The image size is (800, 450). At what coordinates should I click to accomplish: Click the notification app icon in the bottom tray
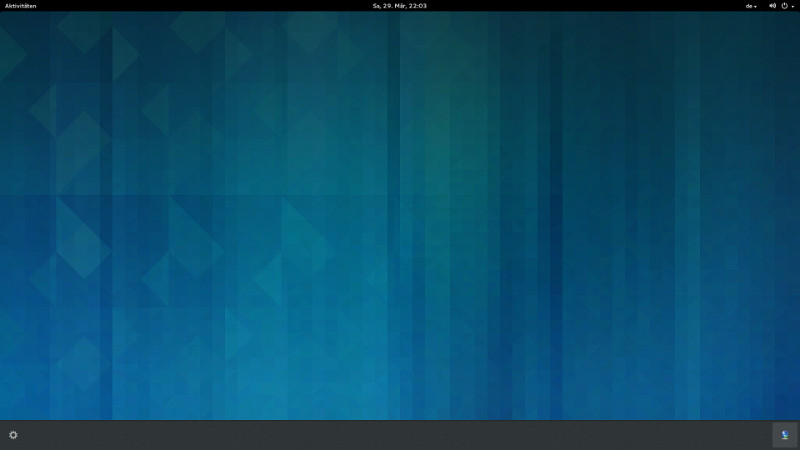click(785, 435)
